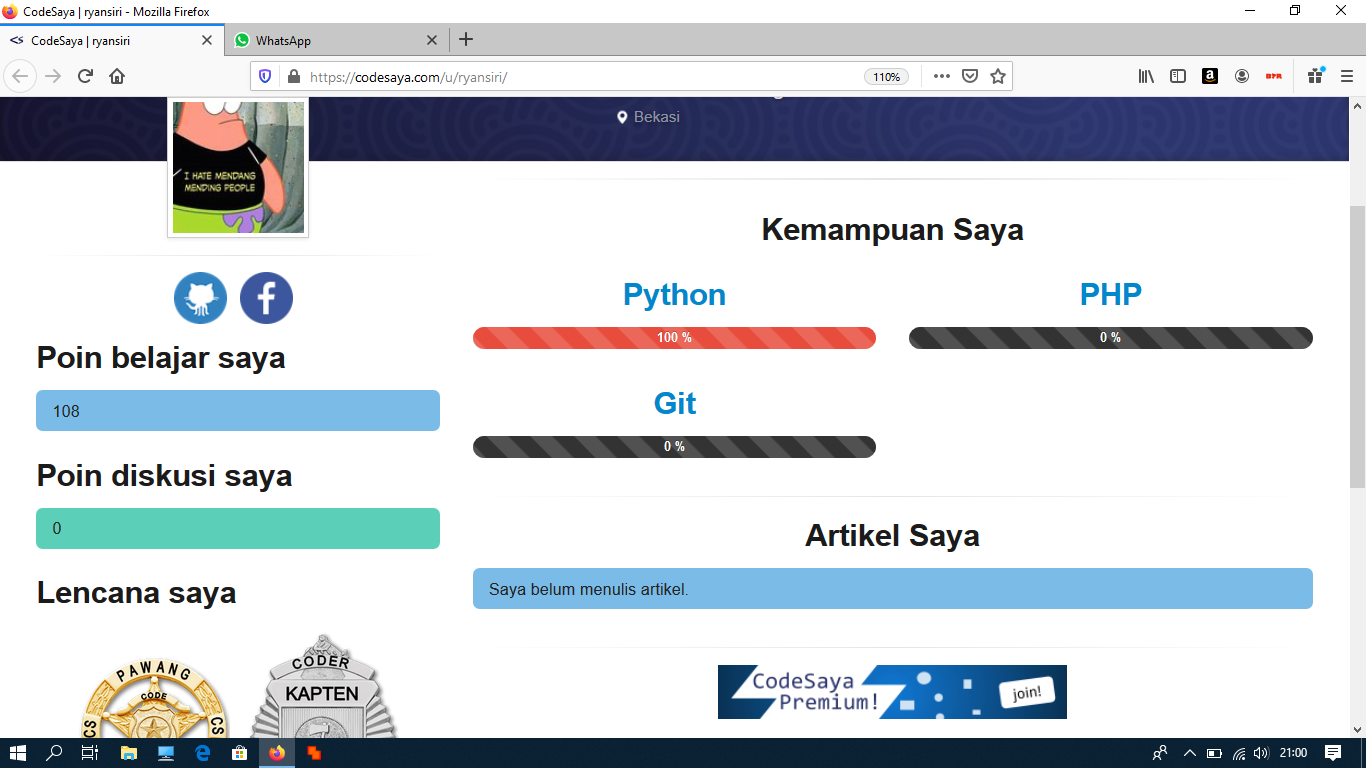Open the Library history and bookmarks
The width and height of the screenshot is (1366, 768).
[x=1146, y=76]
